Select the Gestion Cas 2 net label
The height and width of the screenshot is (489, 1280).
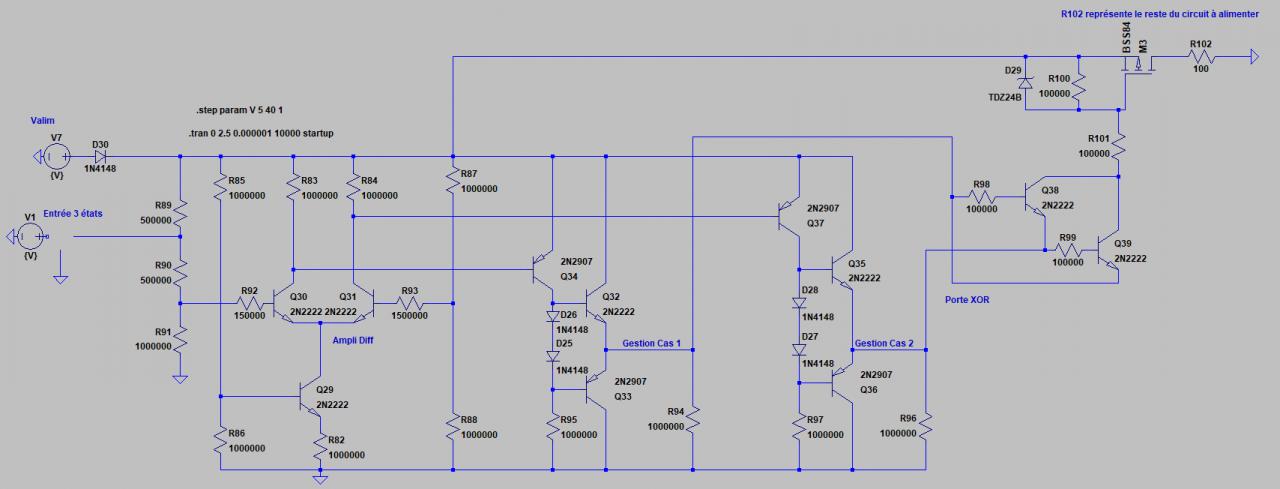pyautogui.click(x=884, y=343)
